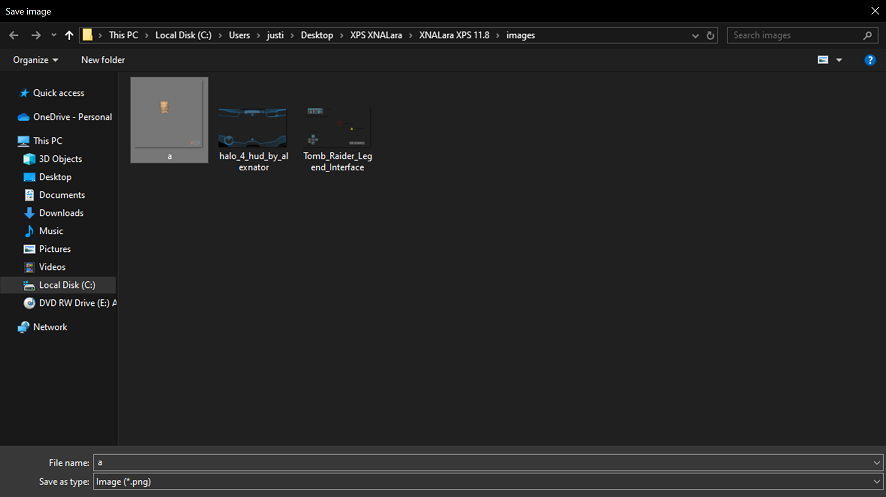Open recent locations dropdown arrow
The height and width of the screenshot is (497, 886).
54,35
